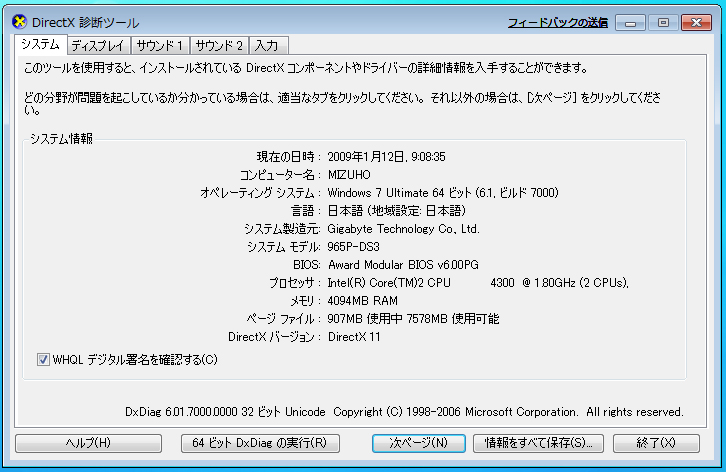Click the DirectX 診断ツール window title text
Image resolution: width=726 pixels, height=472 pixels.
87,22
